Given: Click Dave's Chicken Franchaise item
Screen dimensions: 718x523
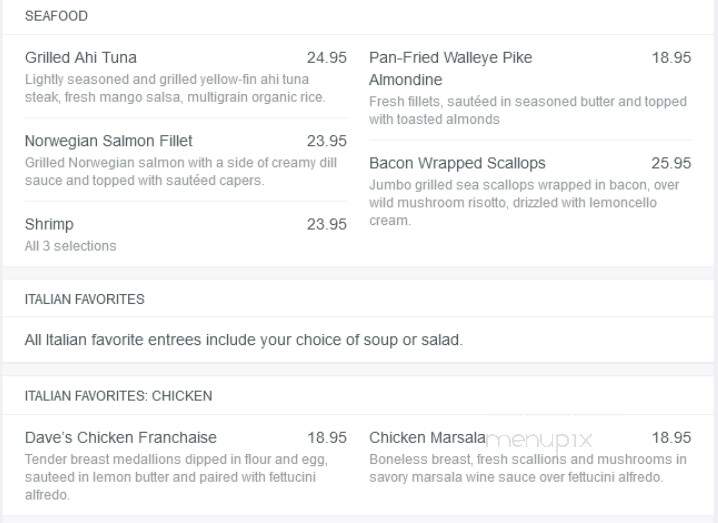Looking at the screenshot, I should point(120,437).
